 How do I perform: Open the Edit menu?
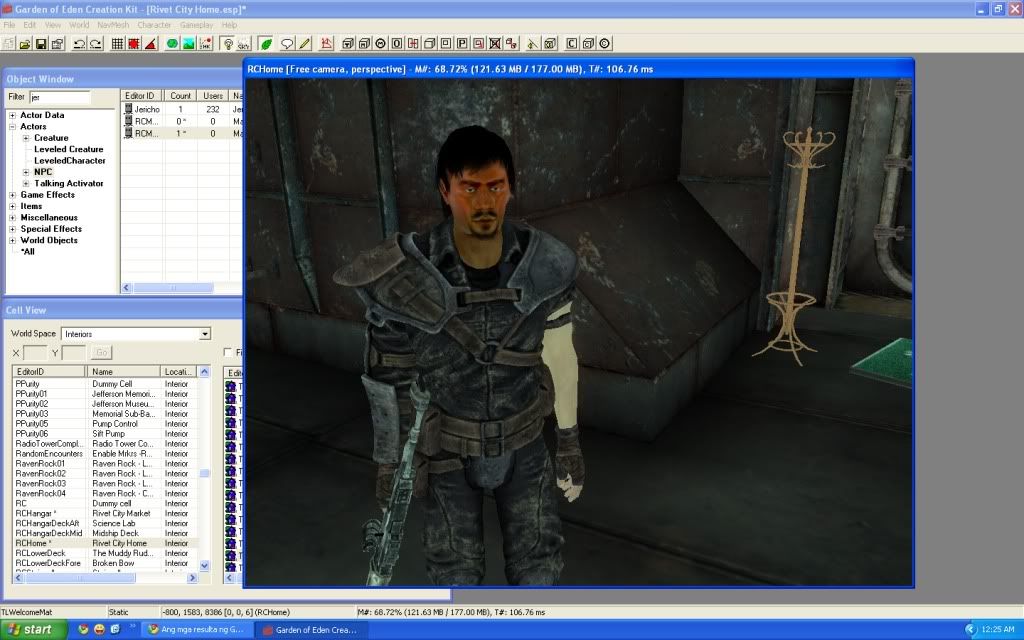pyautogui.click(x=30, y=25)
